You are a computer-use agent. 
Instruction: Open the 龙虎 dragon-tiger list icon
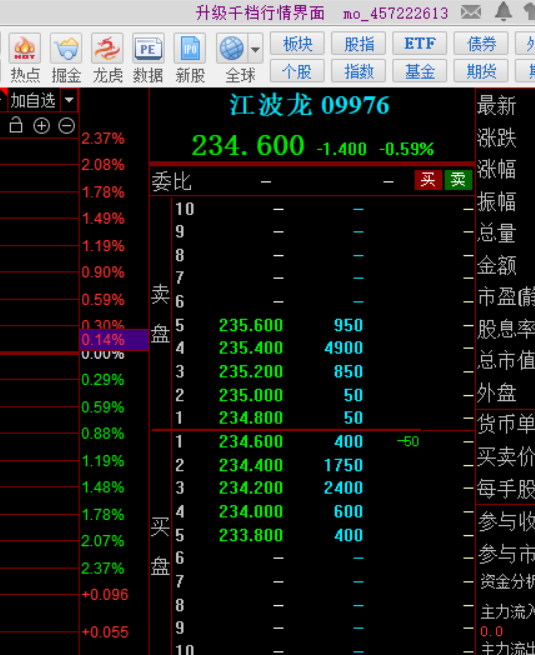click(x=107, y=48)
